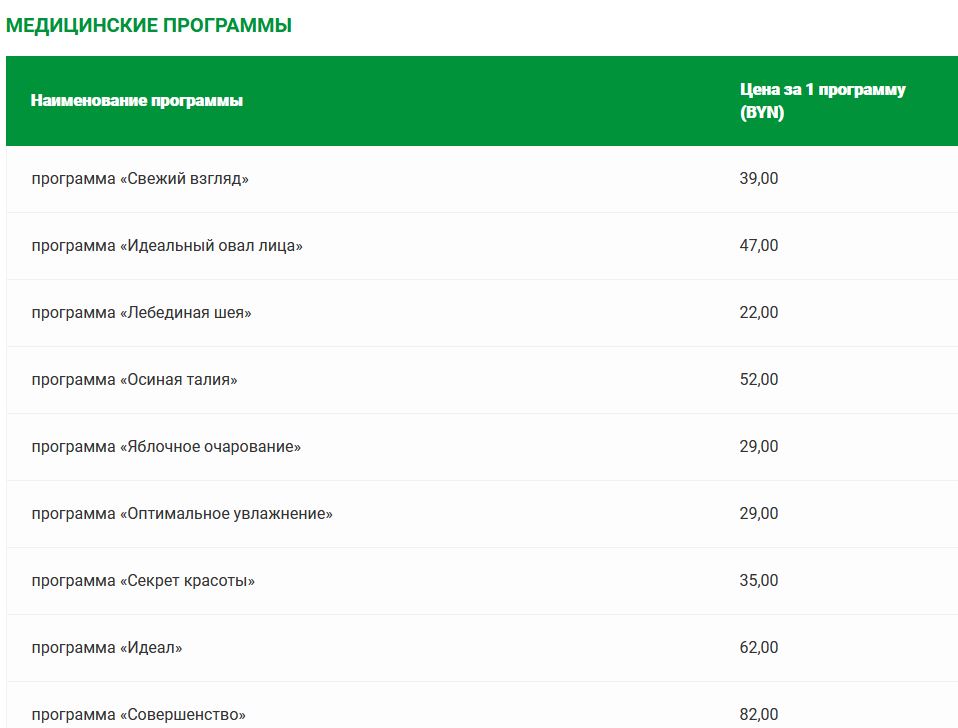Click the «Цена за 1 программу (BYN)» header
This screenshot has height=728, width=958.
823,101
